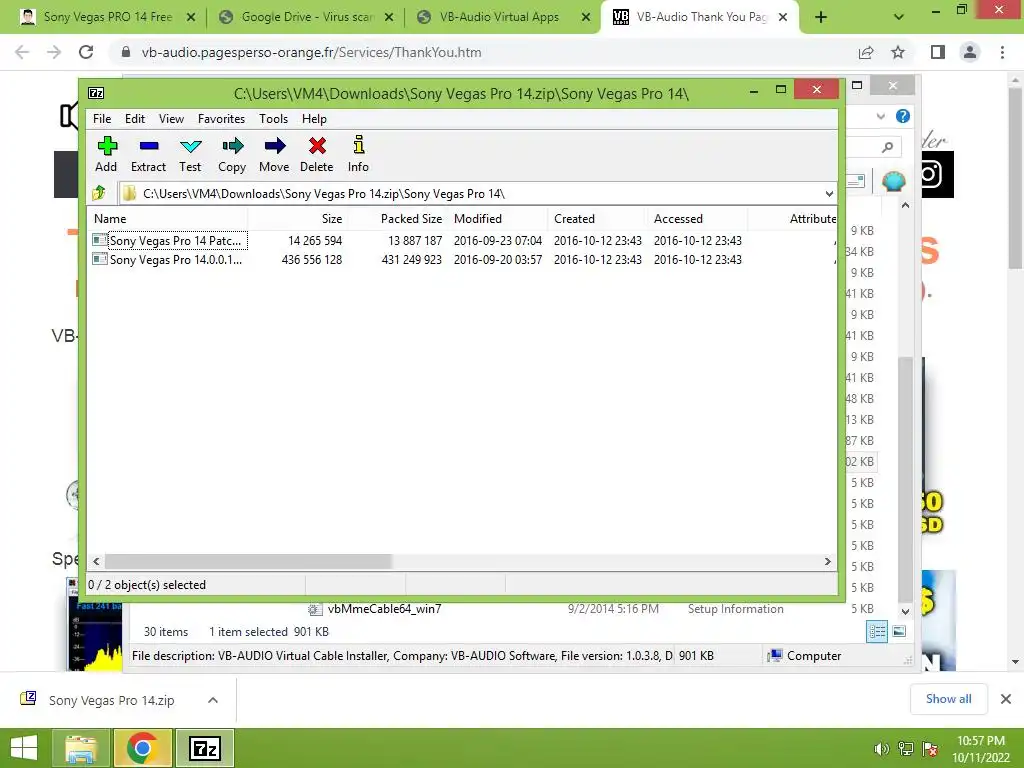Open a new Chrome tab
This screenshot has height=768, width=1024.
pyautogui.click(x=821, y=17)
